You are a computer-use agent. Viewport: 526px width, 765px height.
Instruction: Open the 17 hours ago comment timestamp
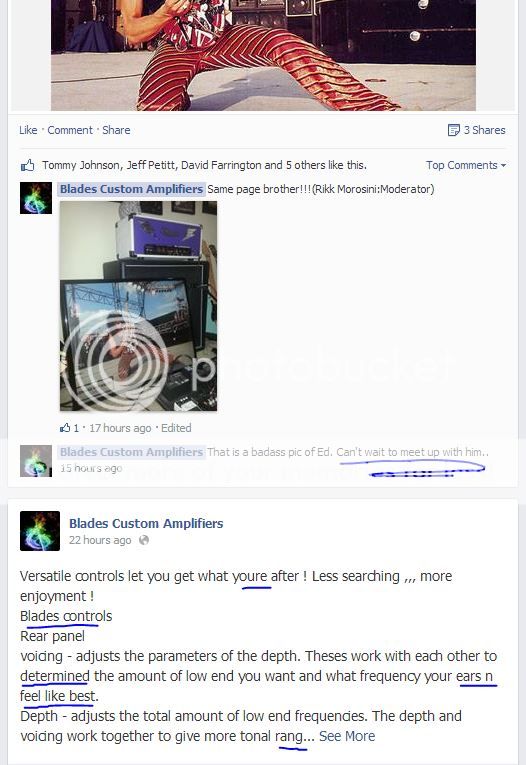(120, 428)
